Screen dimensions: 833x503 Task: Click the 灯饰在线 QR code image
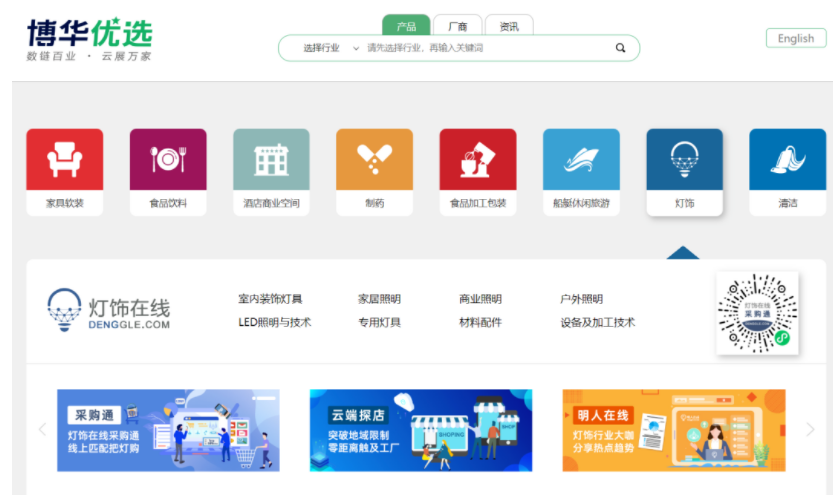point(757,313)
